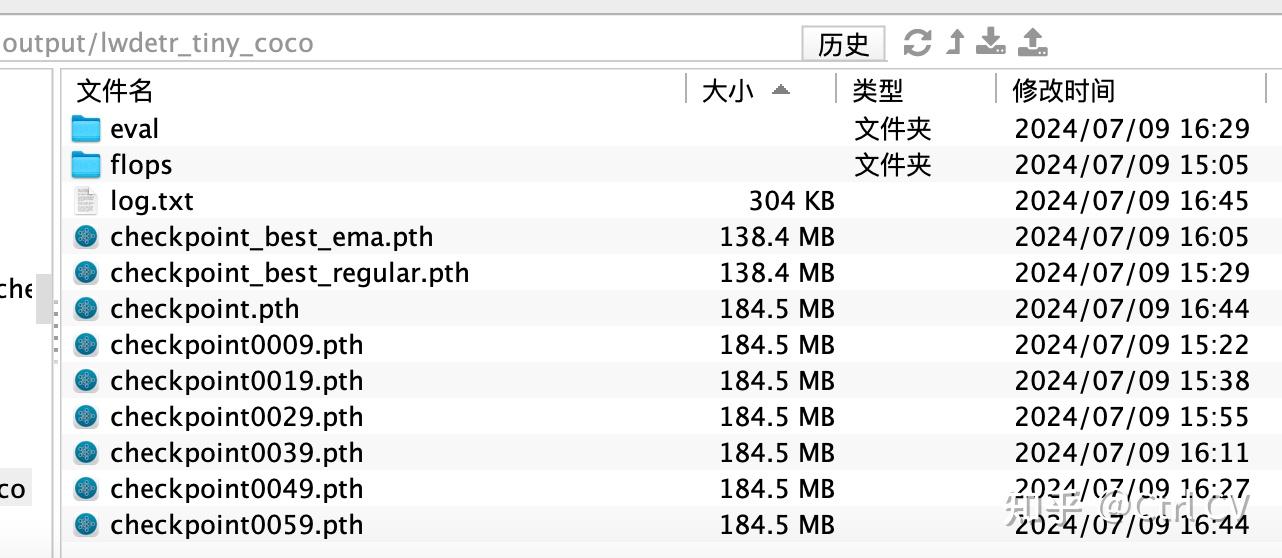
Task: Click the remote path input field
Action: [398, 44]
